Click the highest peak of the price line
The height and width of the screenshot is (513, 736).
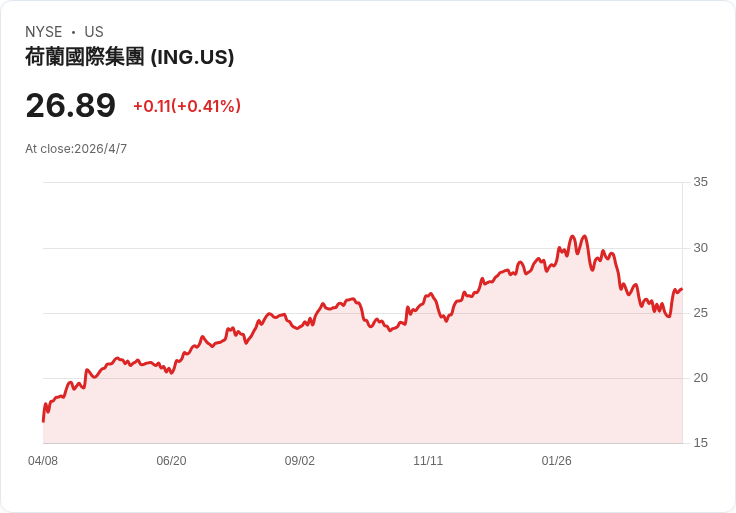[572, 236]
